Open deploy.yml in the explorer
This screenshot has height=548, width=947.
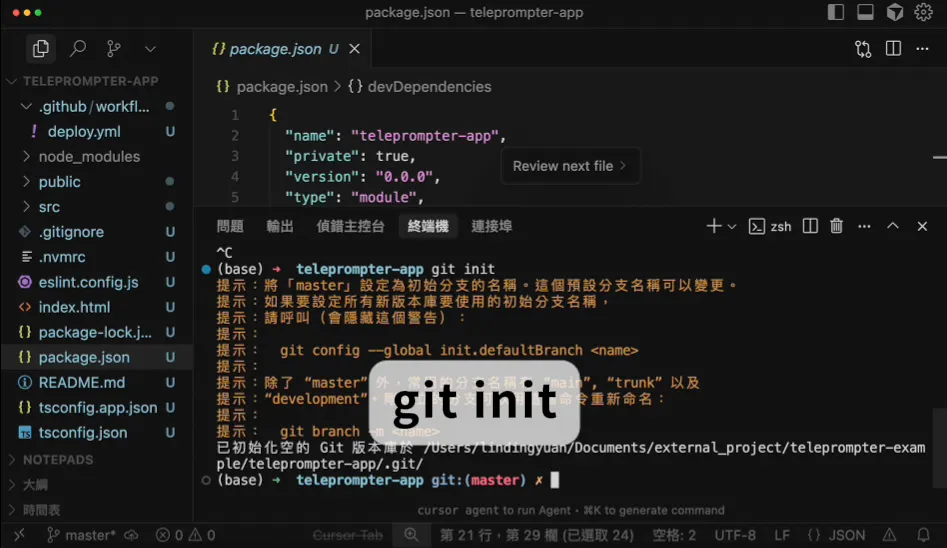84,132
